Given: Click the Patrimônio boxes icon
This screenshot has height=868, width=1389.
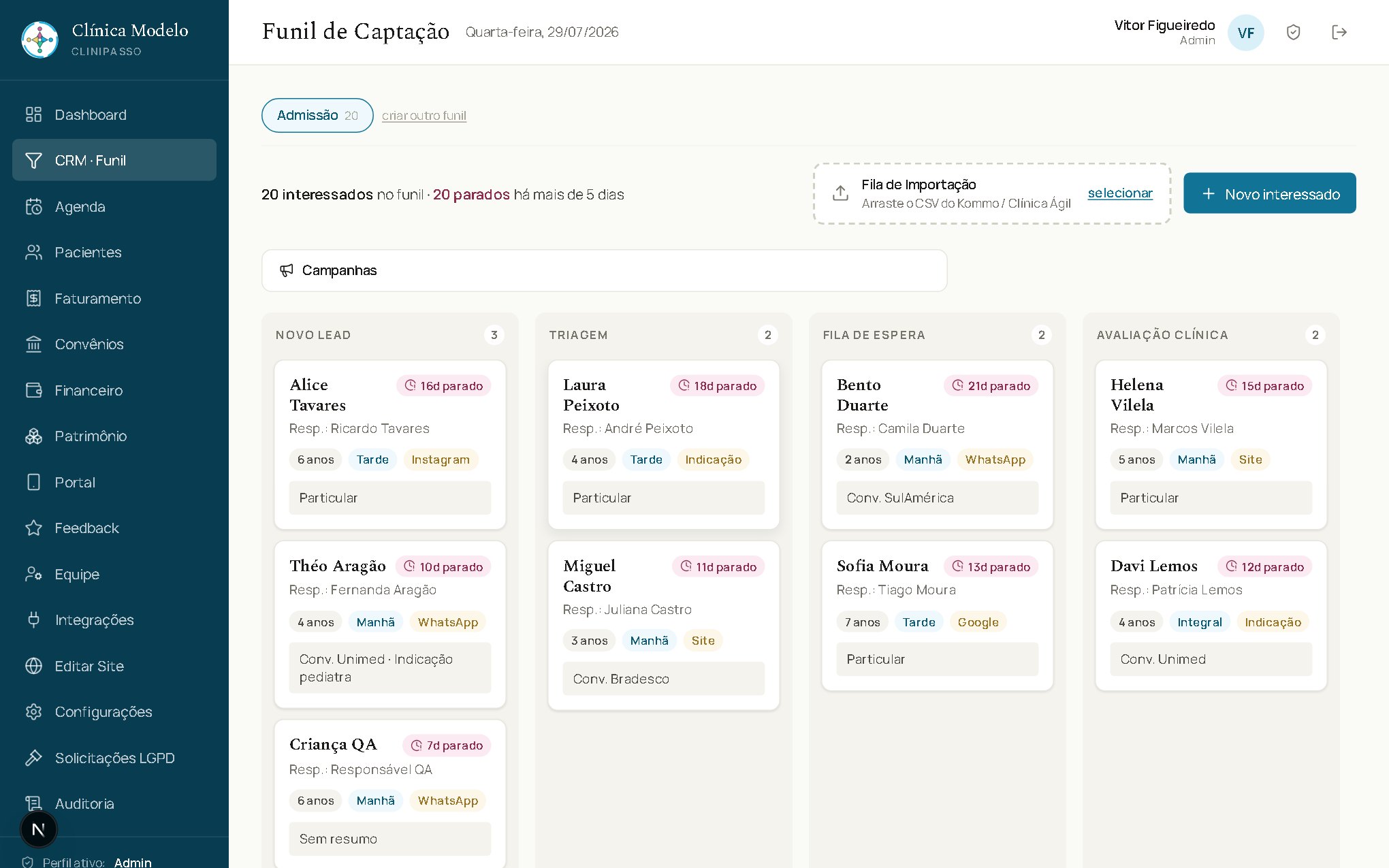Looking at the screenshot, I should click(x=33, y=436).
